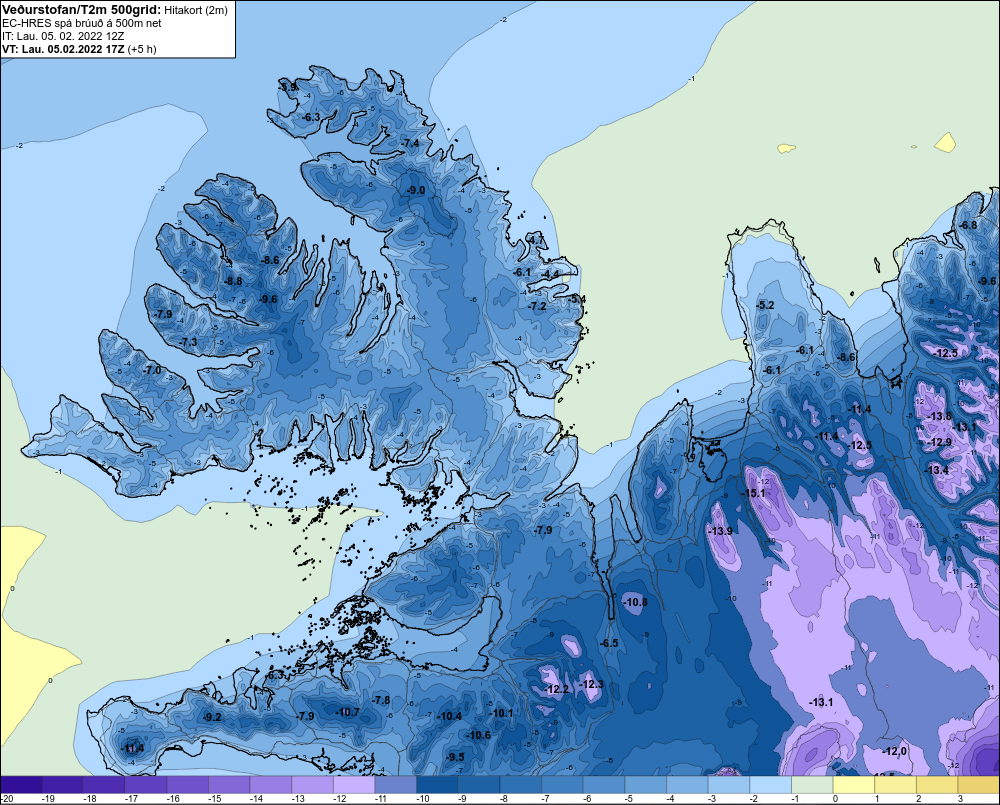The height and width of the screenshot is (805, 1000).
Task: Click the -10.1 temperature value
Action: click(x=501, y=713)
